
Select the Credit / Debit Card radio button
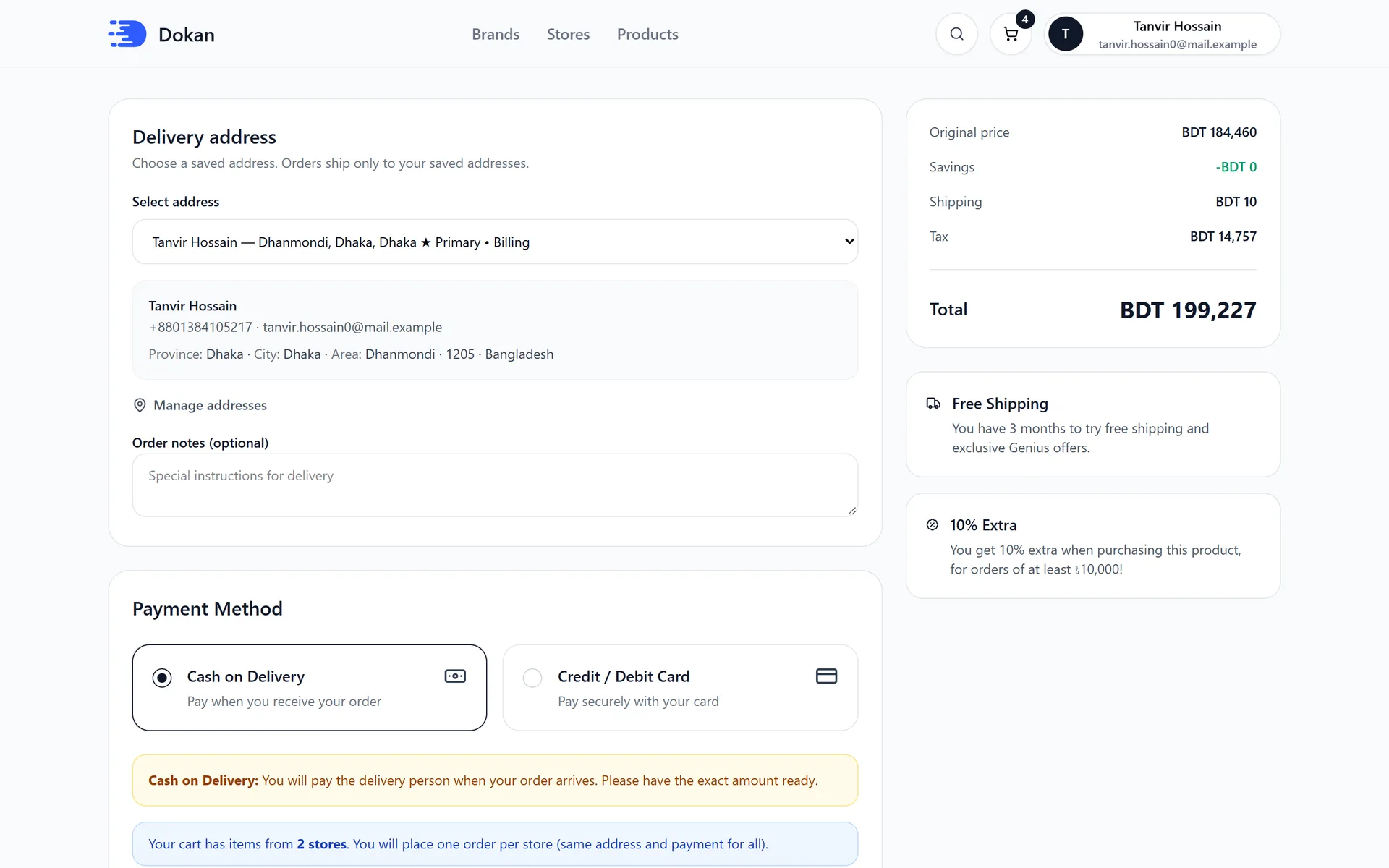pyautogui.click(x=532, y=678)
